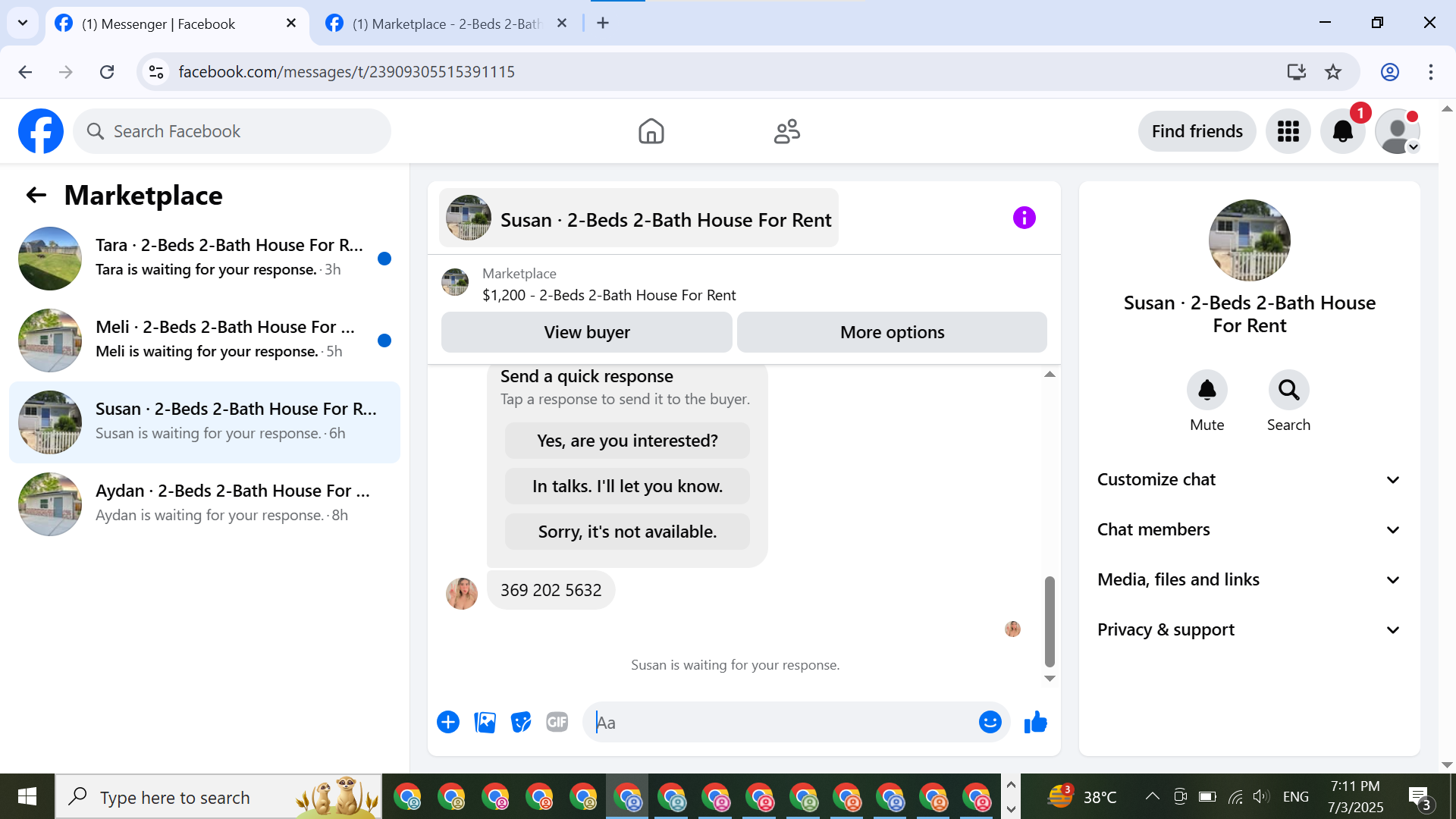Screen dimensions: 1456x819
Task: Expand the Chat members section
Action: tap(1249, 530)
